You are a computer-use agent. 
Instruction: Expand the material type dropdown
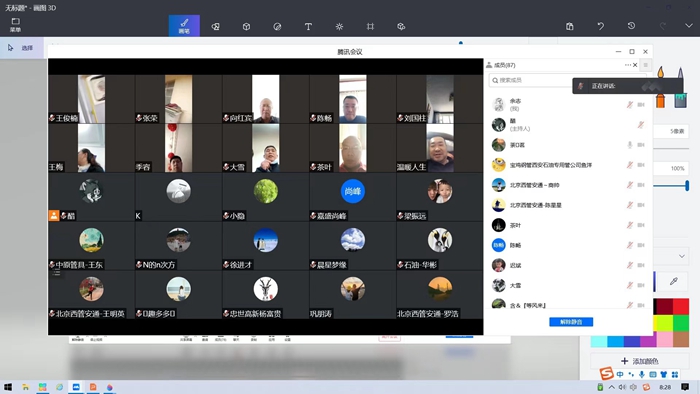tap(682, 256)
